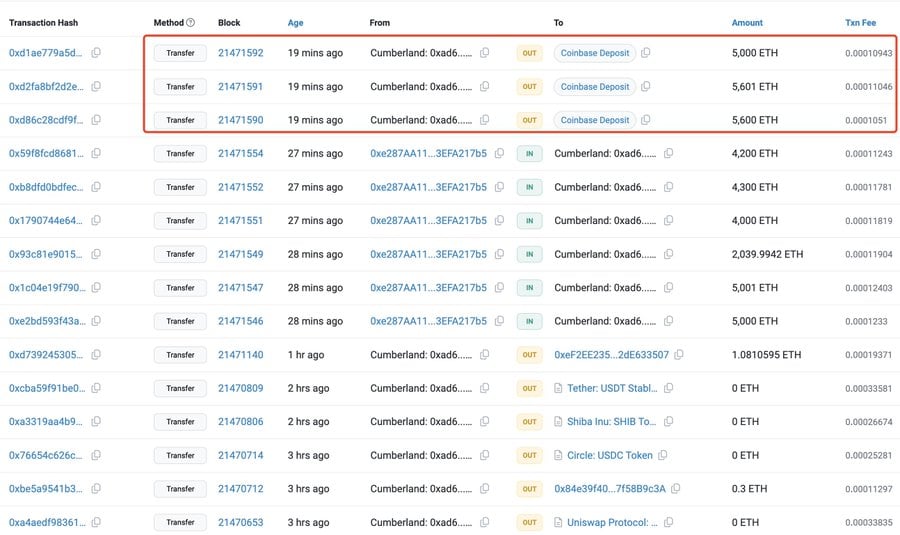Open Tether: USDT Stabl... contract link
900x535 pixels.
point(612,388)
